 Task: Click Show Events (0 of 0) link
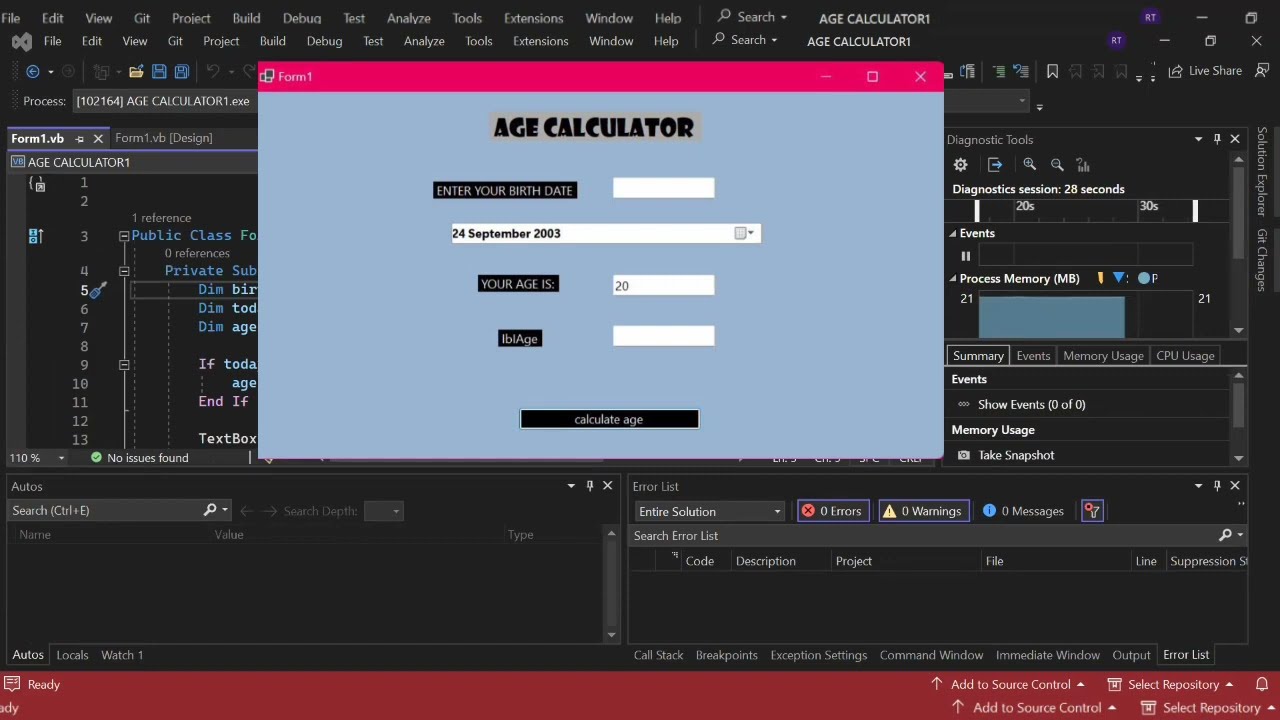(1031, 404)
